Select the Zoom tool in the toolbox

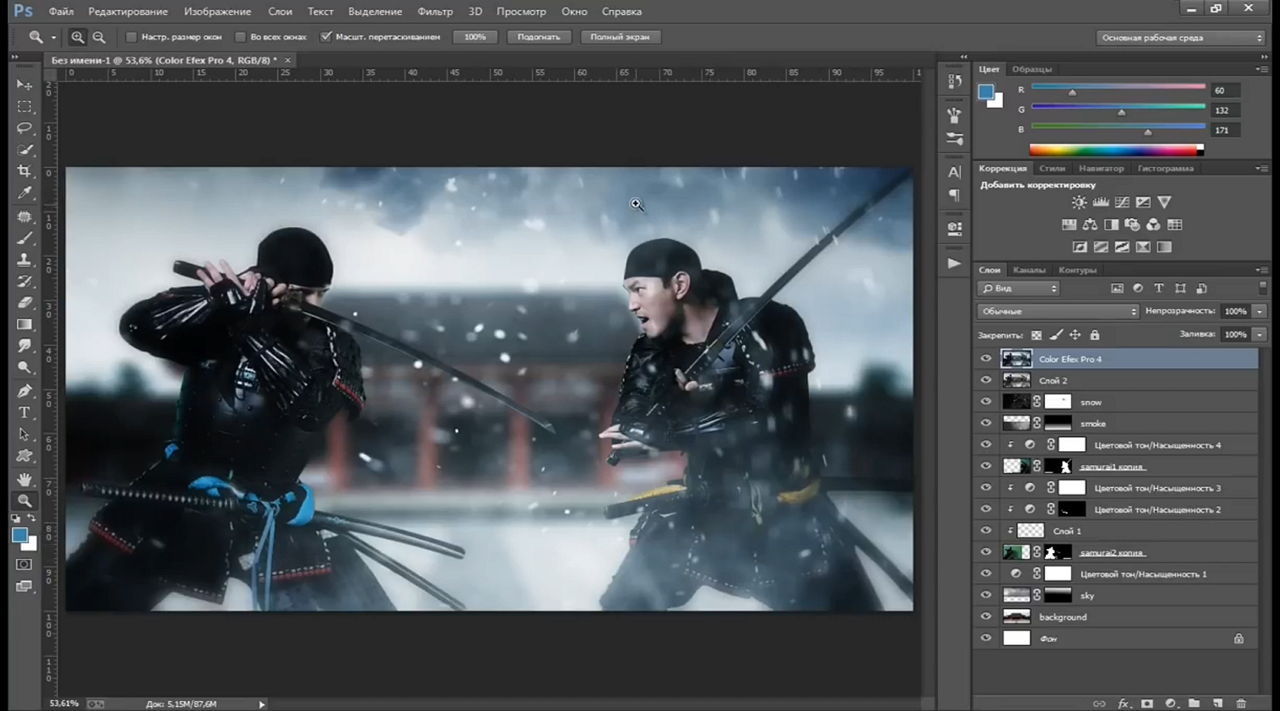click(25, 500)
